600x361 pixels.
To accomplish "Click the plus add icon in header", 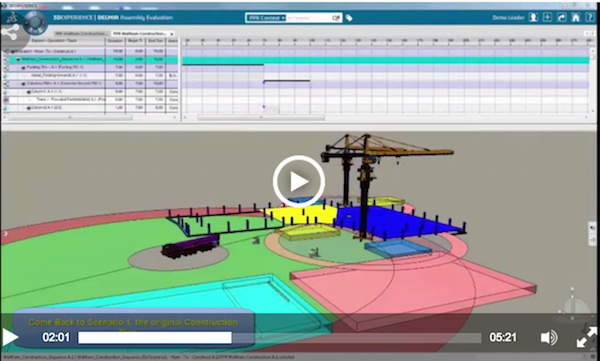I will [547, 18].
